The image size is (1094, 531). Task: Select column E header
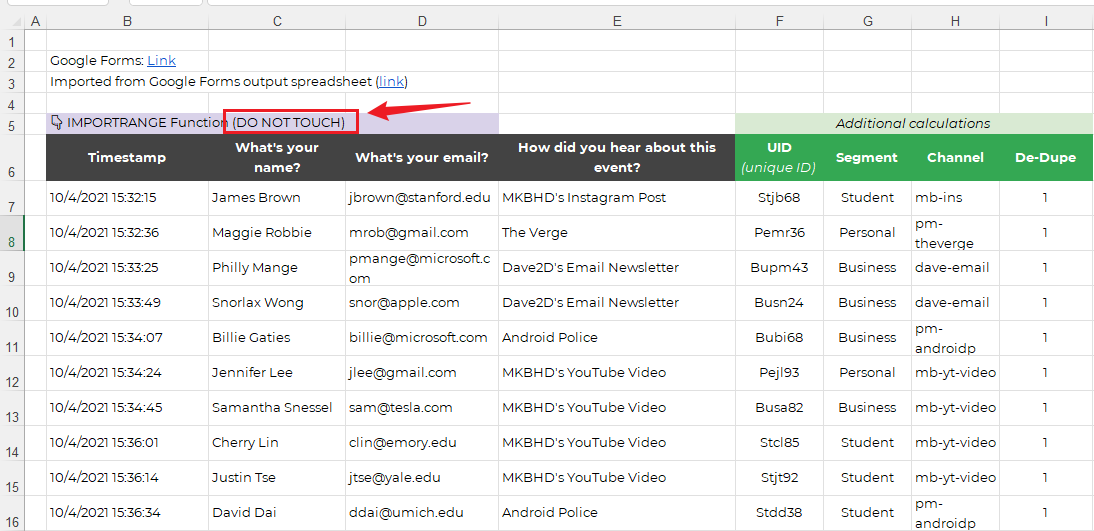coord(617,22)
